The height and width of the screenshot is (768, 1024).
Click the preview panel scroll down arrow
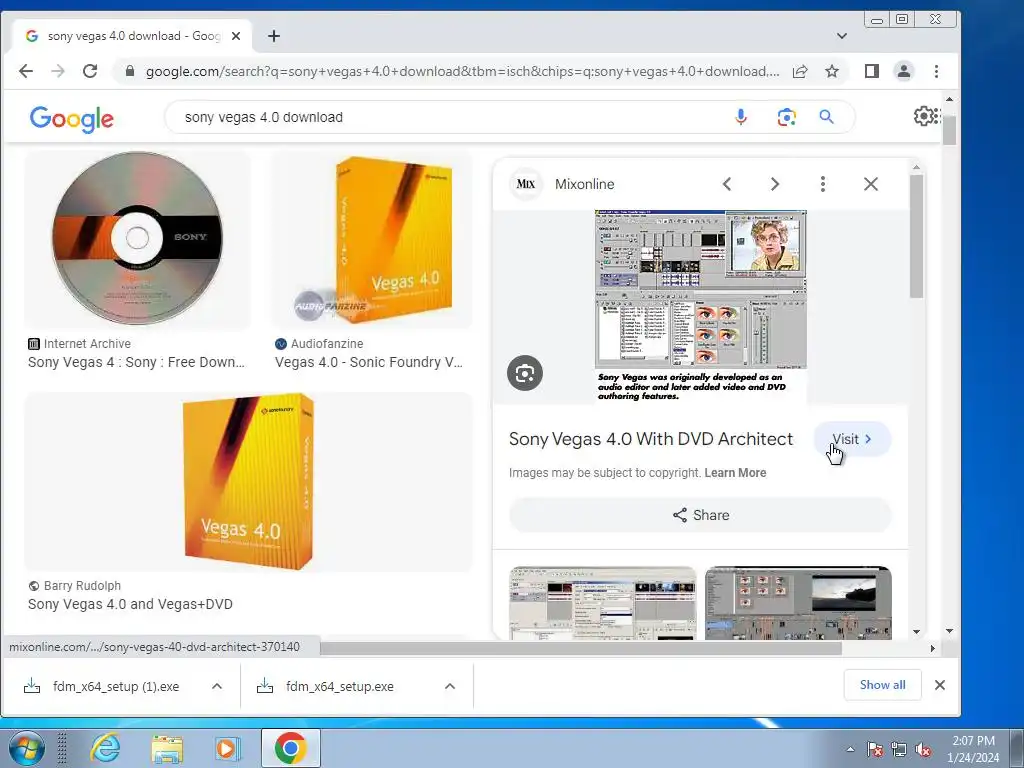coord(916,632)
